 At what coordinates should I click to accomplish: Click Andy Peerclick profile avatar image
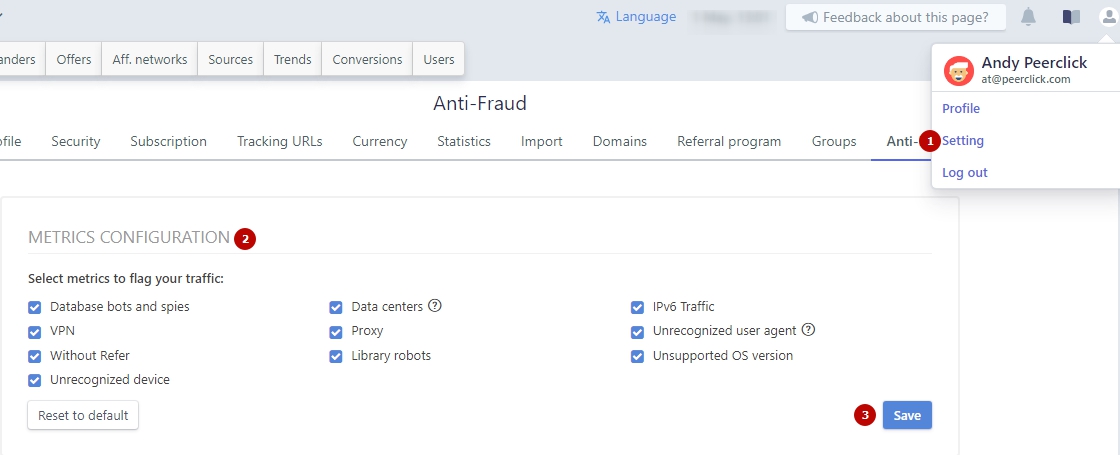coord(959,71)
